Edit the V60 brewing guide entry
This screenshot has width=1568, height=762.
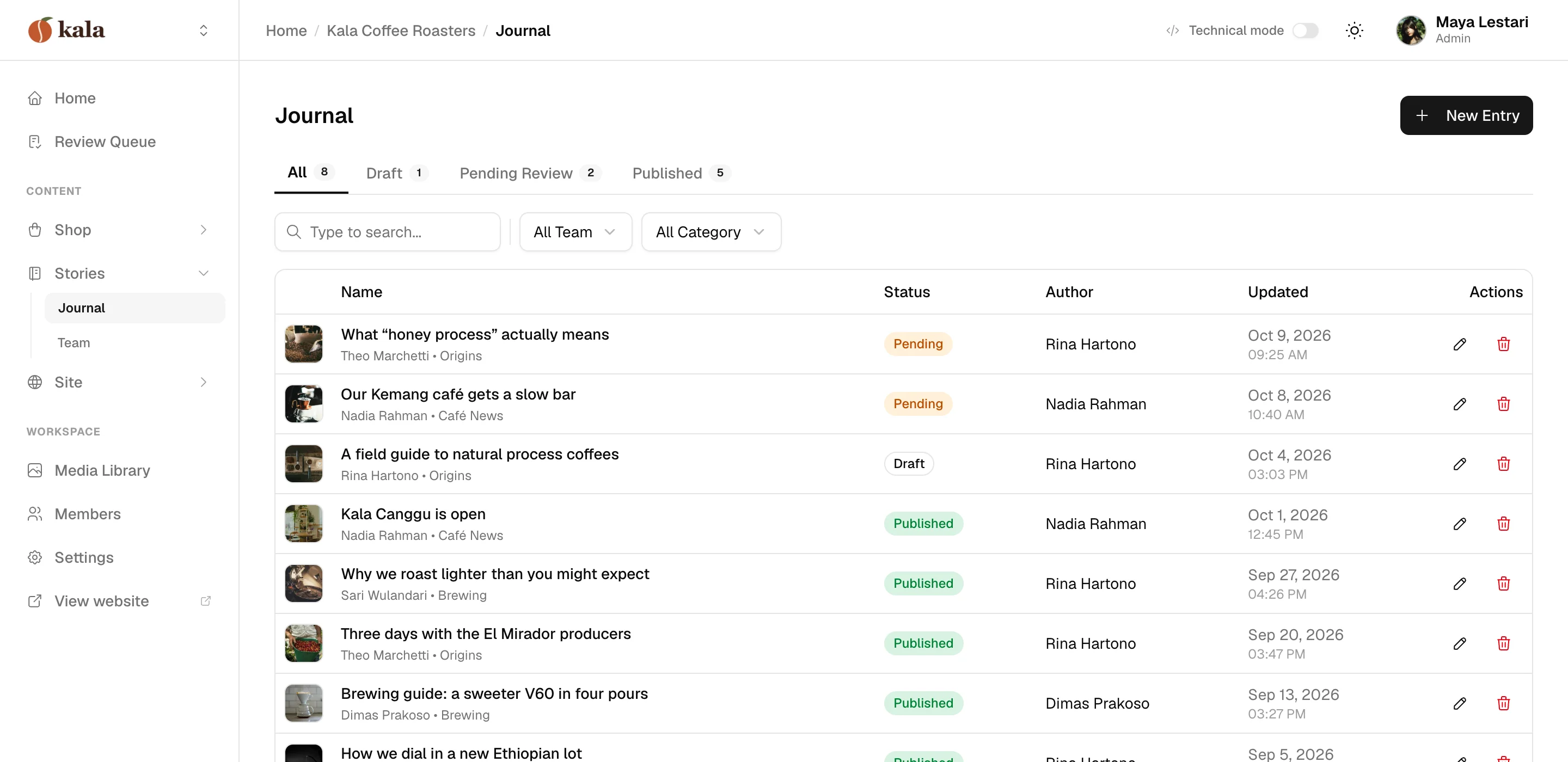[1459, 704]
